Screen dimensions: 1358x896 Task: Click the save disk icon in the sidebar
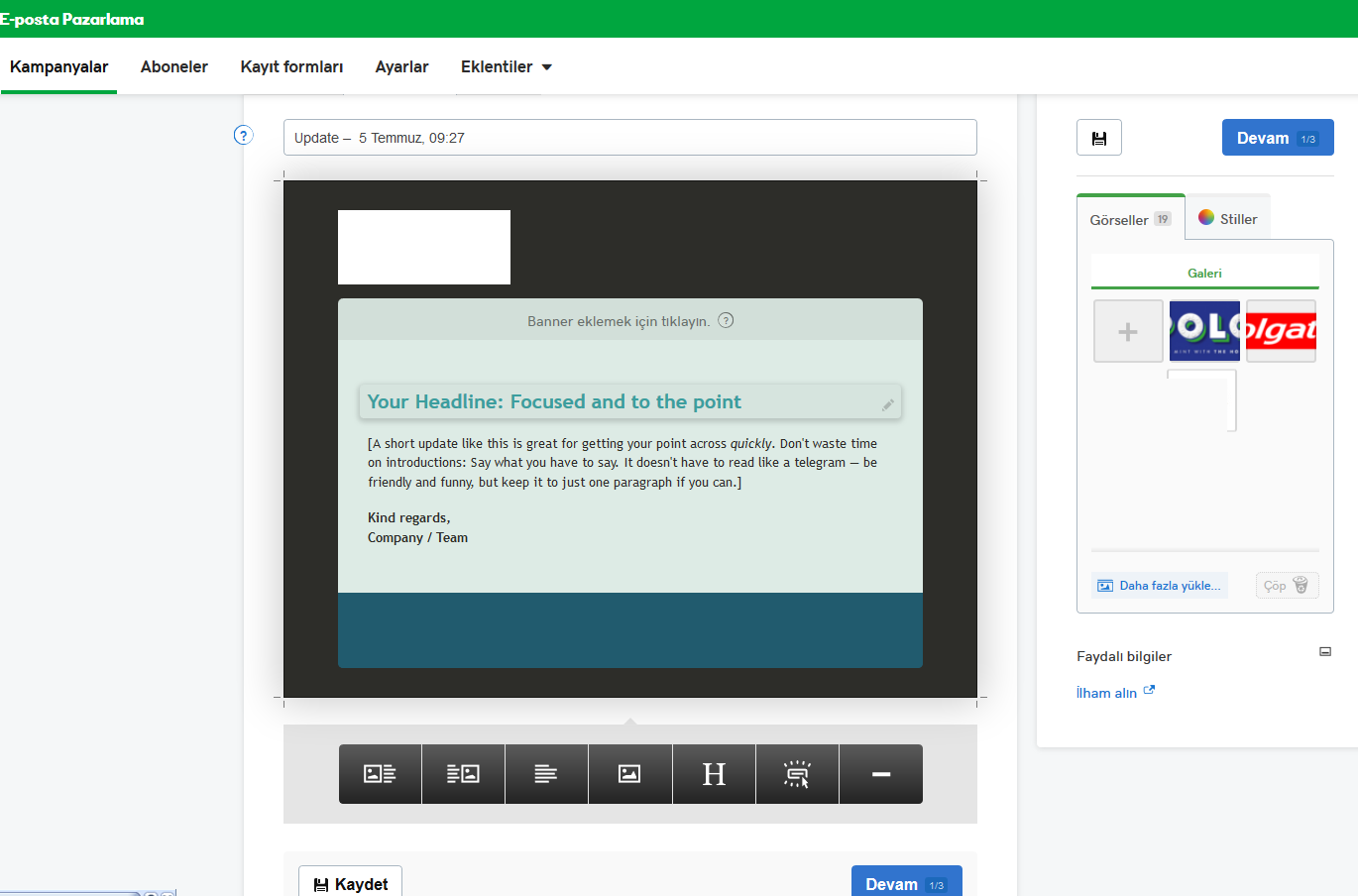point(1098,138)
